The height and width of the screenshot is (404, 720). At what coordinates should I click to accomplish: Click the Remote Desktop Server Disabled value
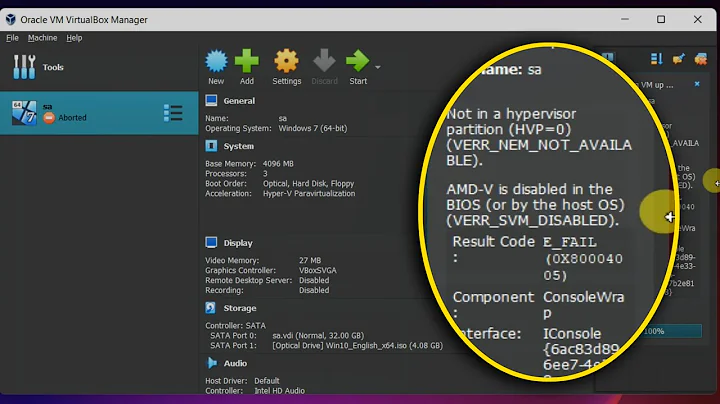click(x=314, y=281)
